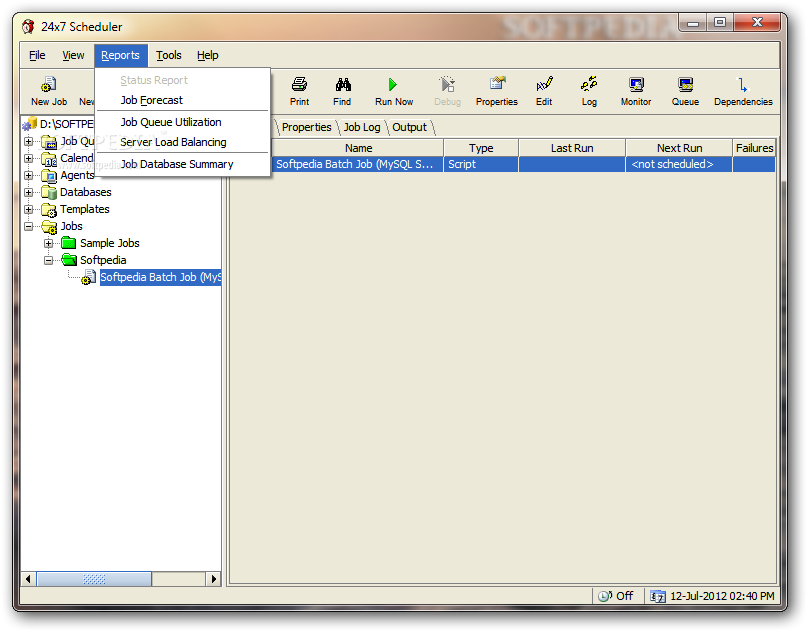Image resolution: width=808 pixels, height=632 pixels.
Task: Select the D:\SOFTPE root tree node
Action: click(x=67, y=124)
